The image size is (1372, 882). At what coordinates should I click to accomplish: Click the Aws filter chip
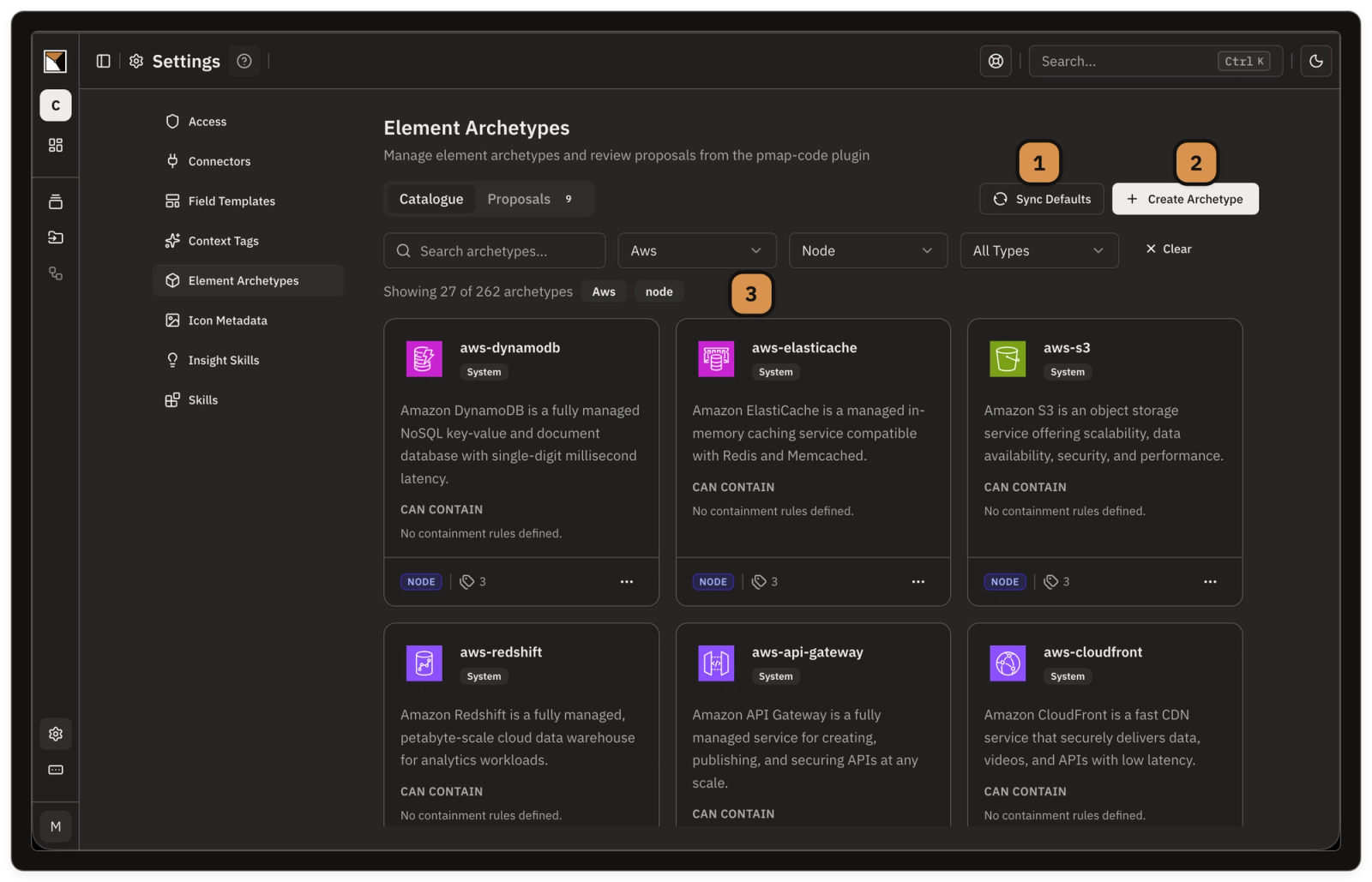point(604,291)
